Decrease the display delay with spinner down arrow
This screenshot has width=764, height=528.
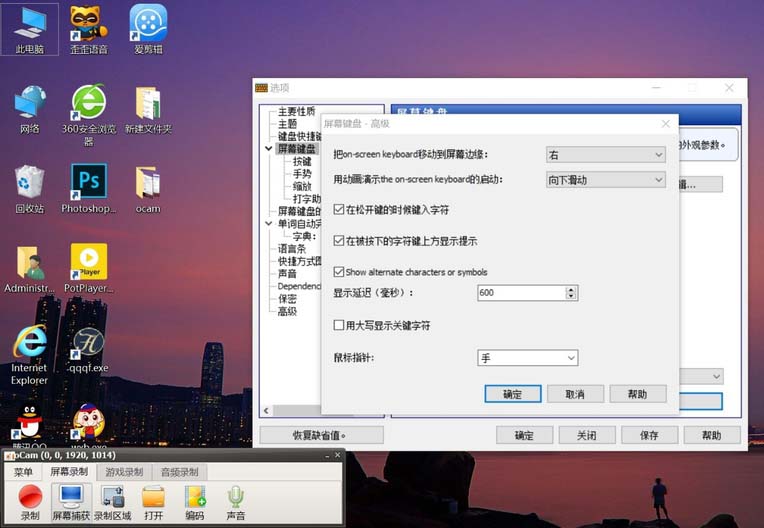[x=571, y=296]
